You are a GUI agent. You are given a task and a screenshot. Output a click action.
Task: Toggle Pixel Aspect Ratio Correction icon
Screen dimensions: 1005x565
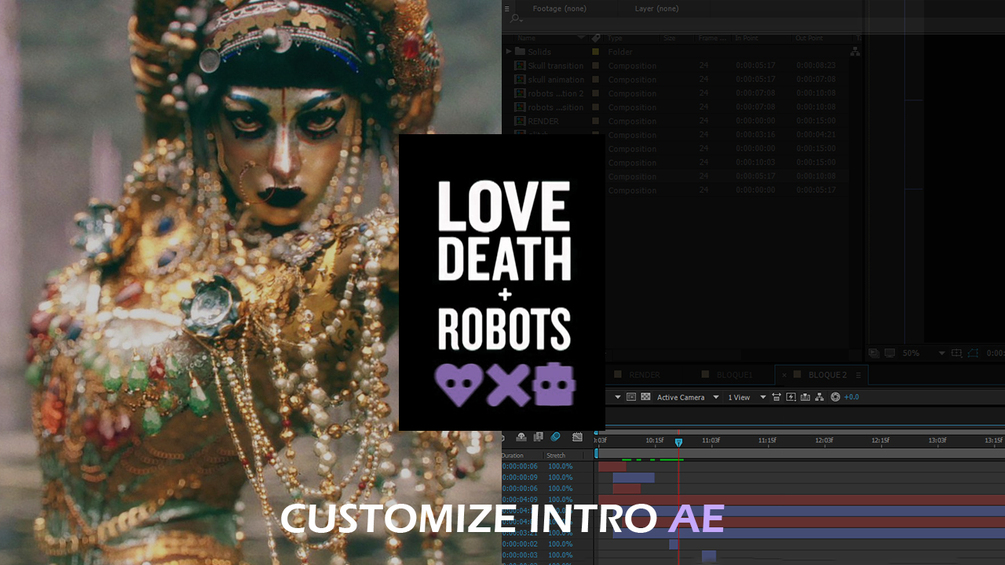[x=776, y=397]
